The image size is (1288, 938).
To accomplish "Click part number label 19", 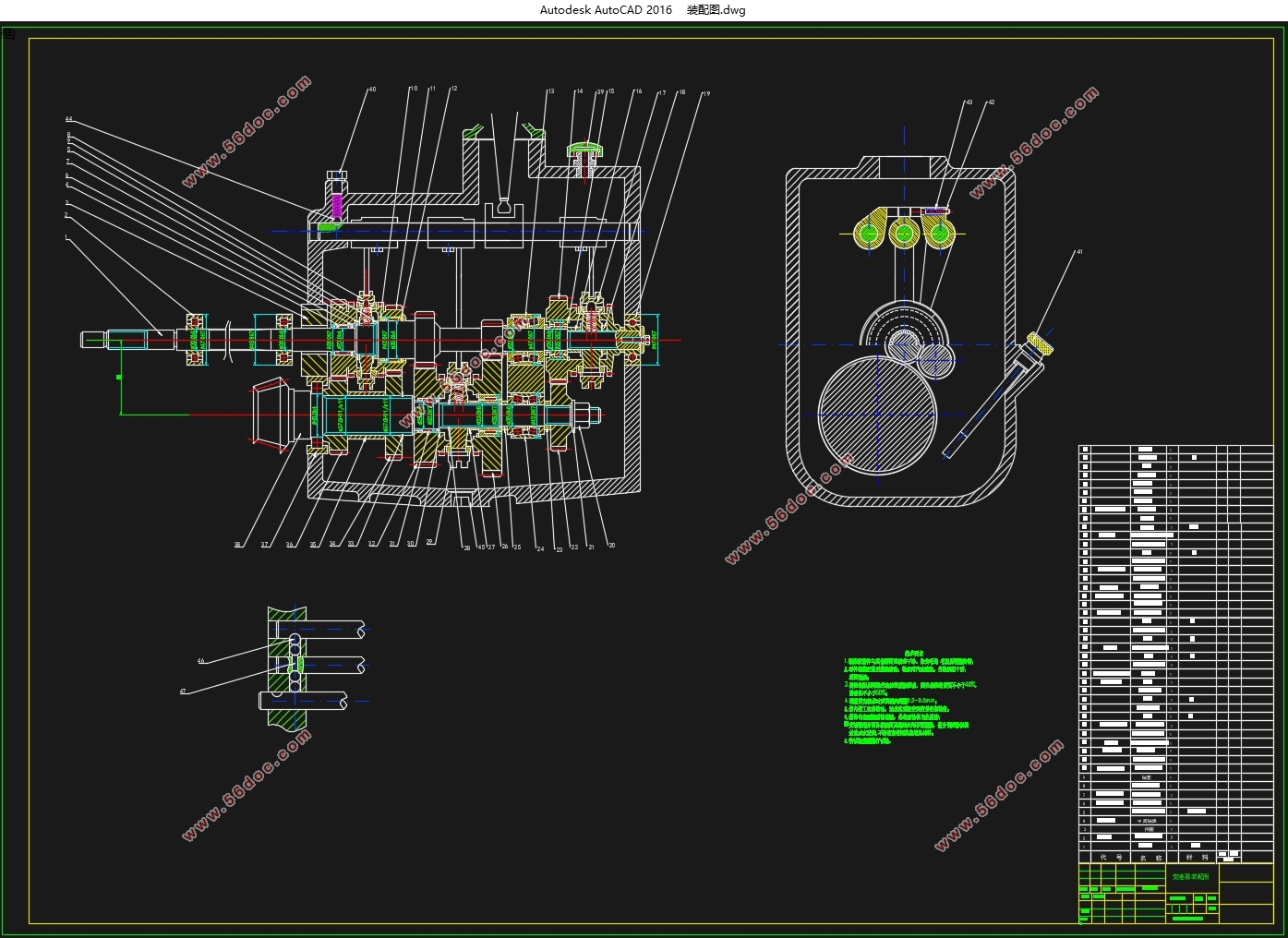I will point(706,93).
